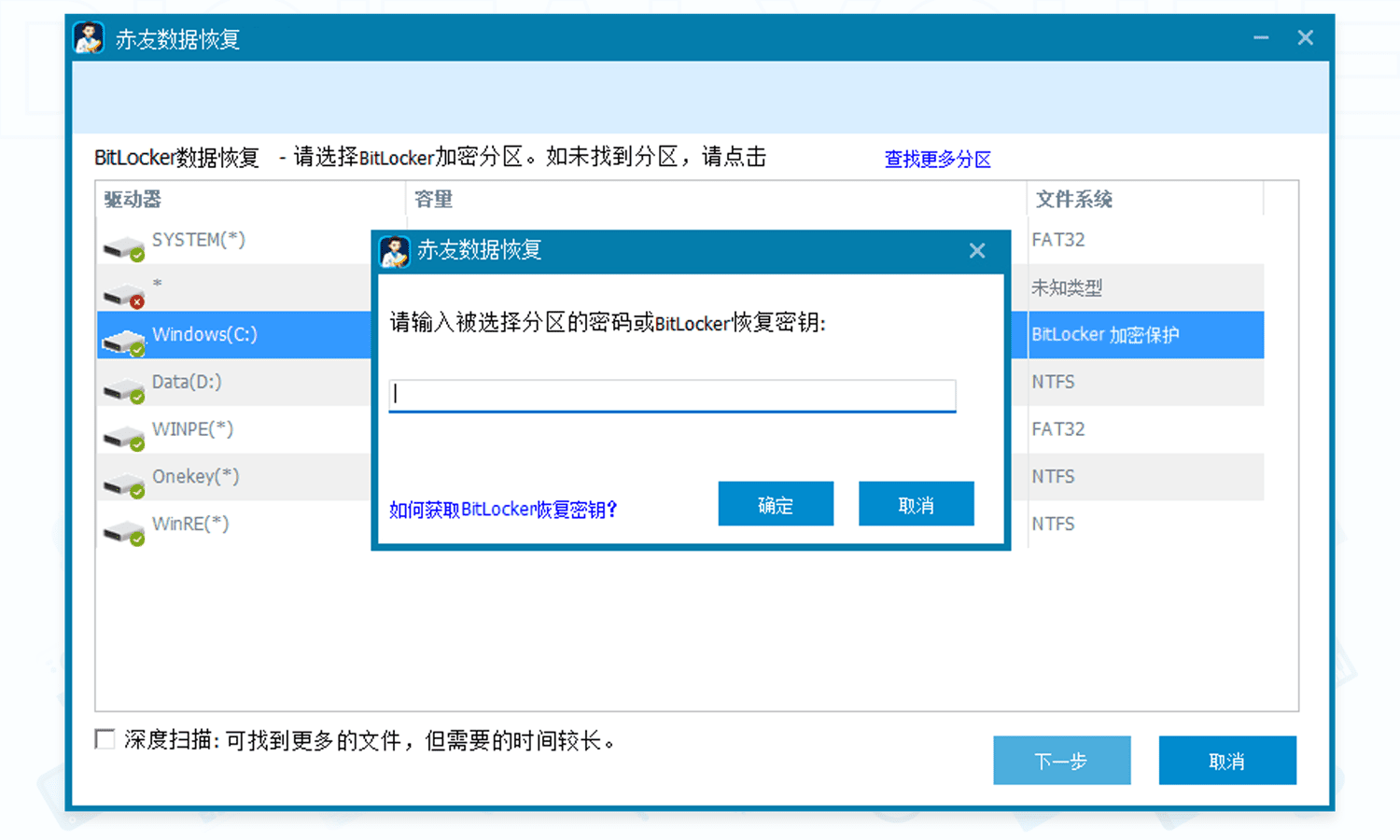1400x840 pixels.
Task: Open the 如何获取BitLocker恢复密钥 help link
Action: (503, 510)
